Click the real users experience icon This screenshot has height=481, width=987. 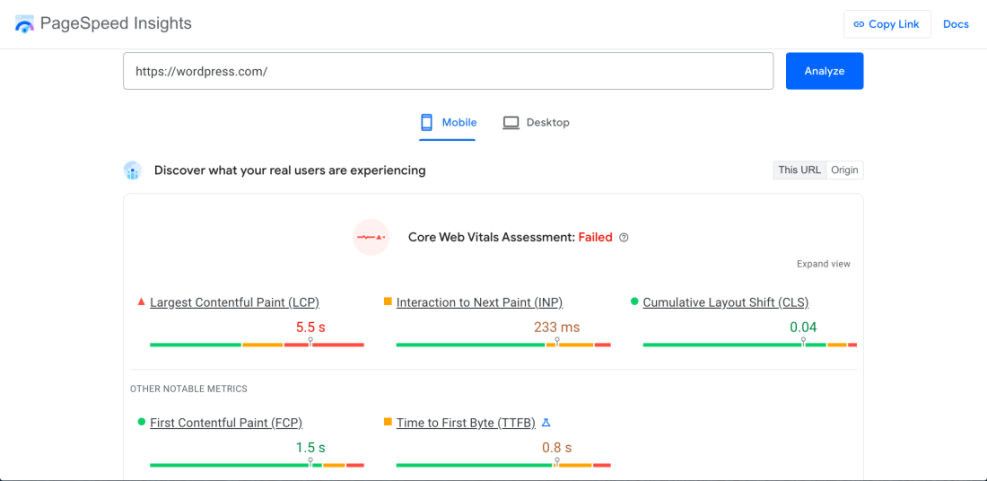tap(133, 171)
